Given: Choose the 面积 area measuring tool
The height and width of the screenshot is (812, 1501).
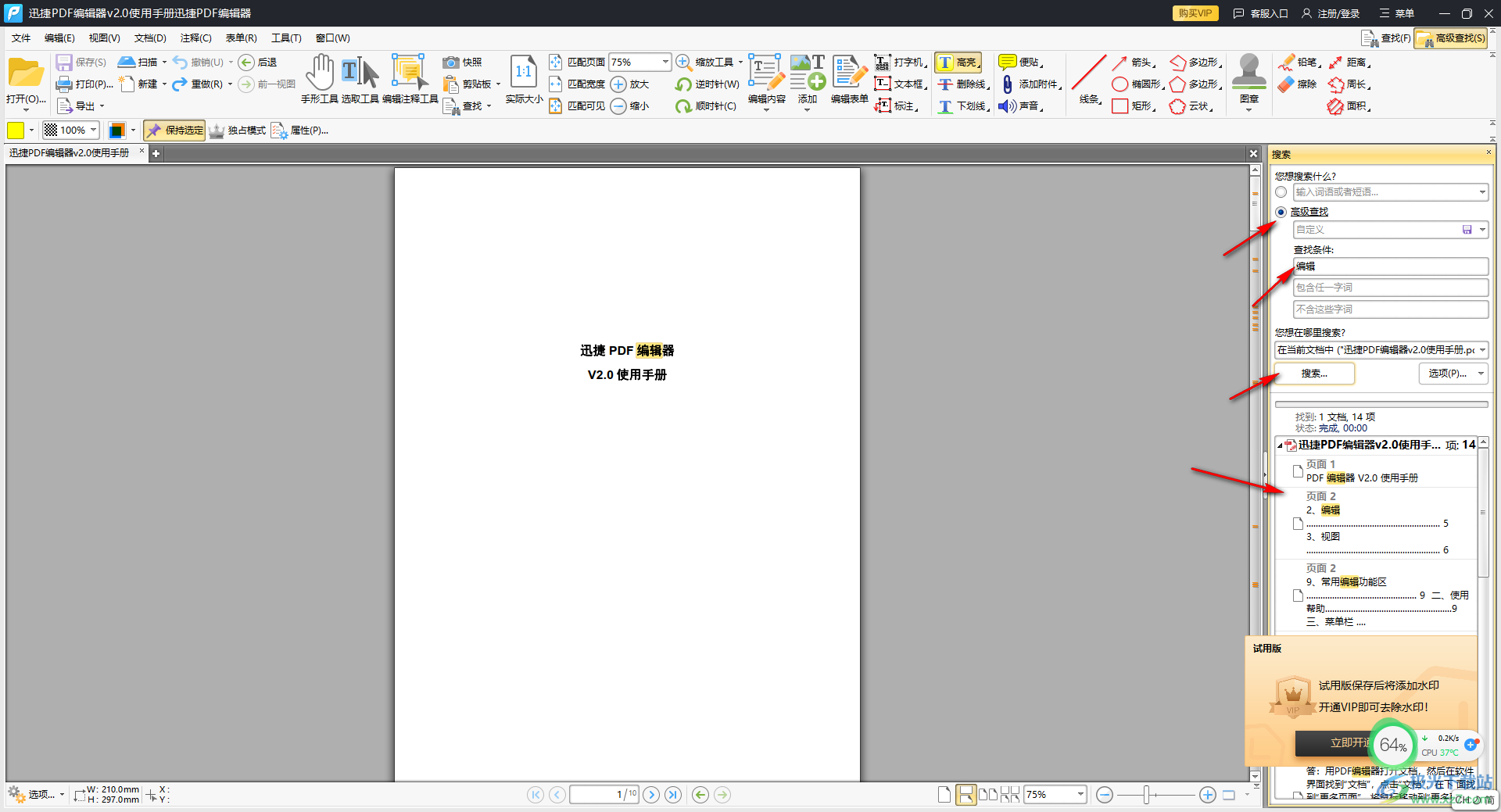Looking at the screenshot, I should (x=1349, y=106).
